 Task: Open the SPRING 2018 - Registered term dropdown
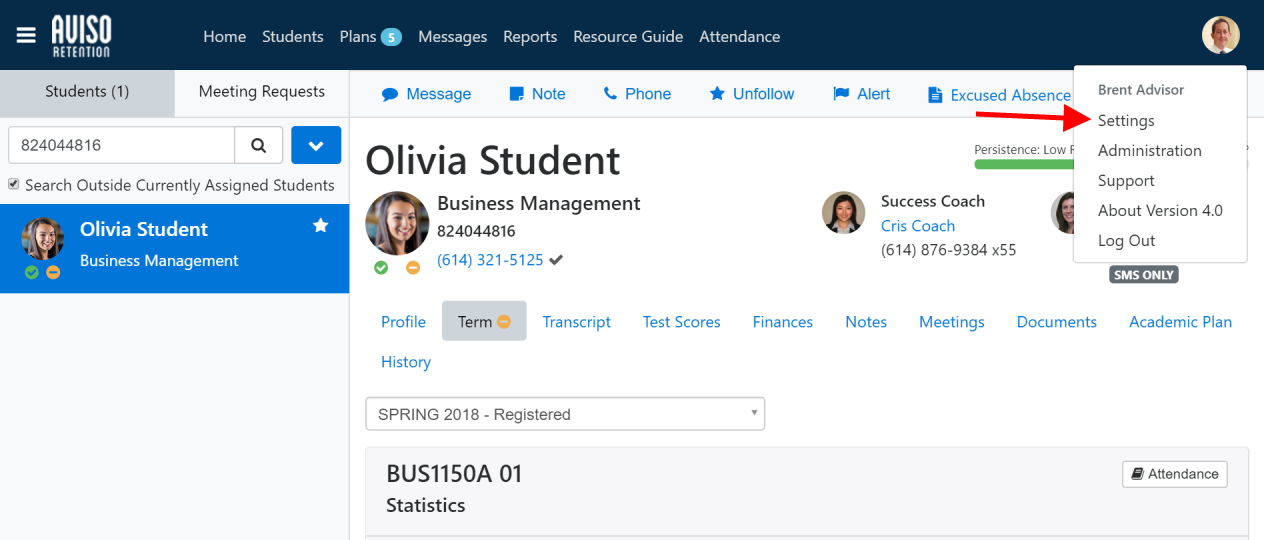coord(565,414)
